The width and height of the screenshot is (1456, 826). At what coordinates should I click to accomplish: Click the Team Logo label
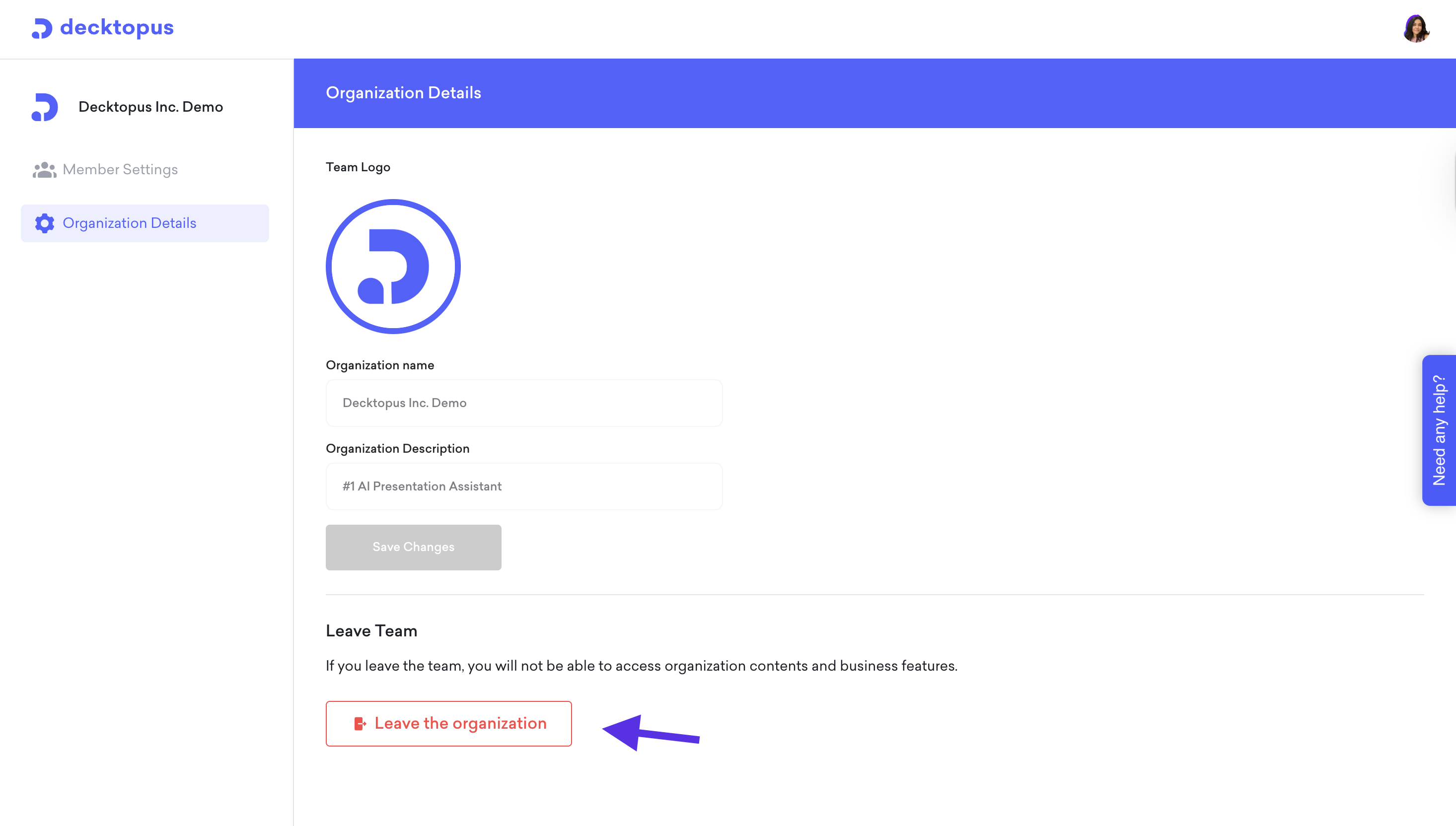pos(358,167)
